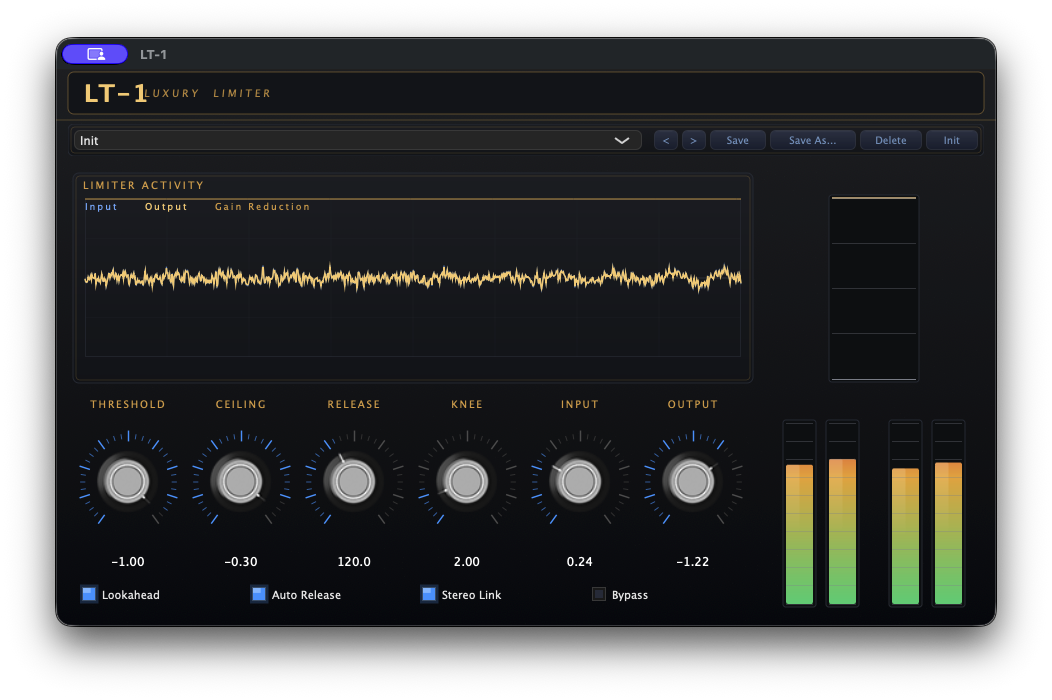This screenshot has width=1052, height=700.
Task: Disable Auto Release
Action: [260, 594]
